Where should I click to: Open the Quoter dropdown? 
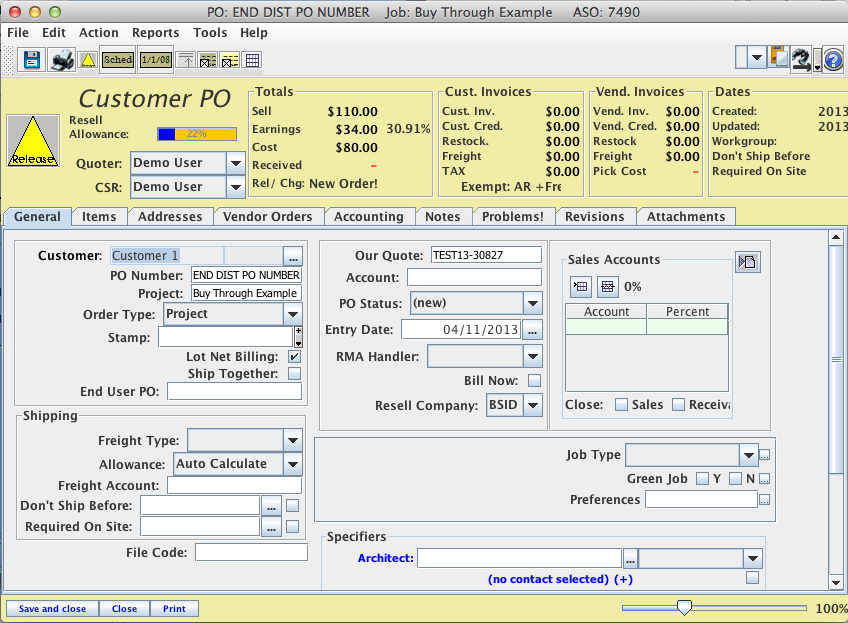[235, 163]
